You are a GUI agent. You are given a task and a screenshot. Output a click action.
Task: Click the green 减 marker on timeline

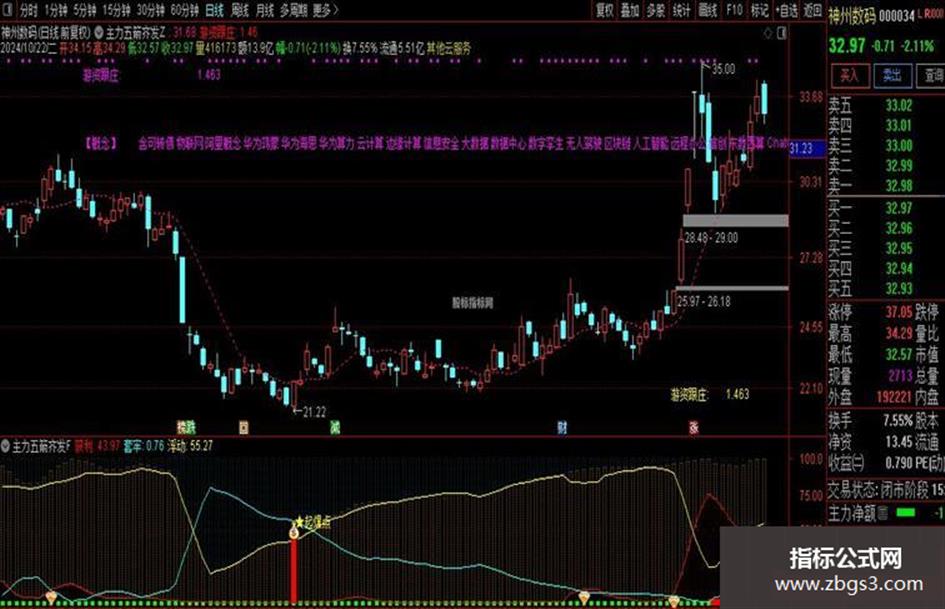click(x=335, y=428)
